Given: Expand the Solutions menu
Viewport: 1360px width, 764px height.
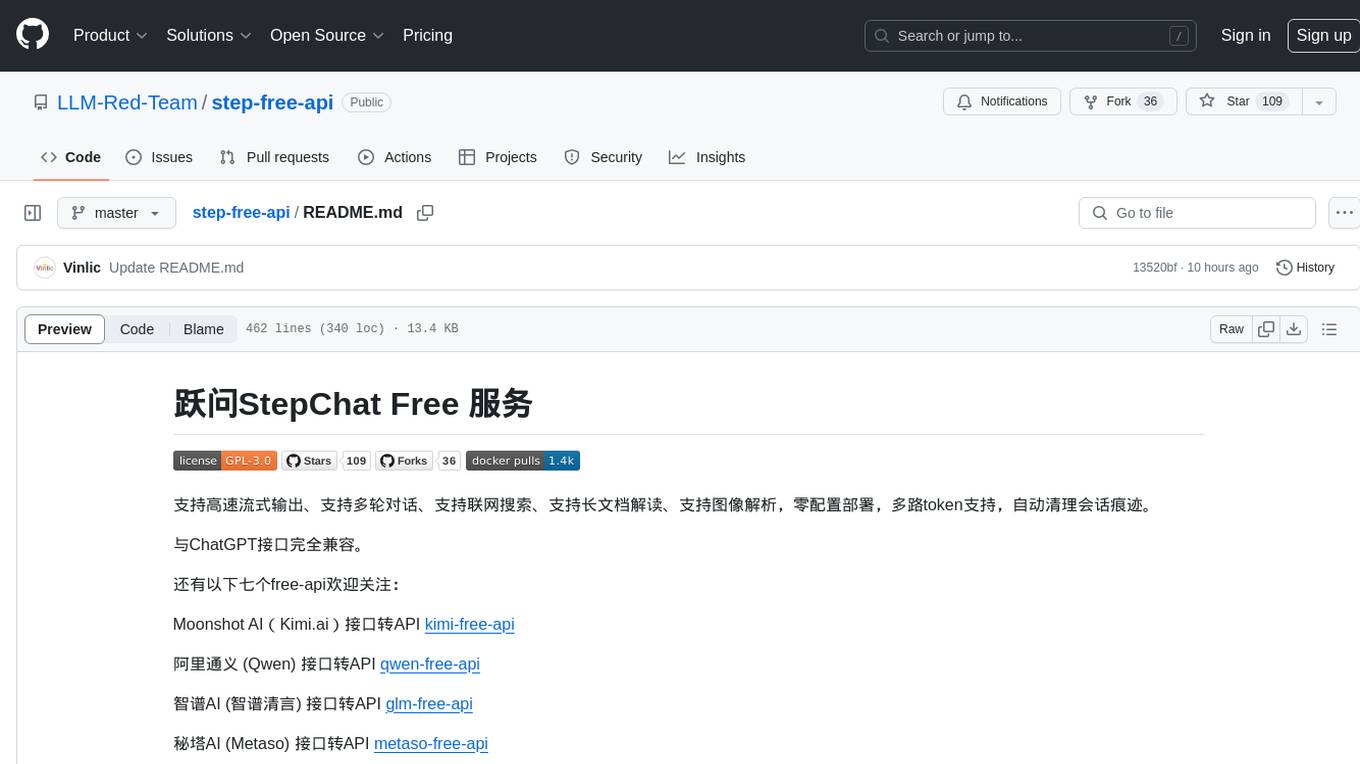Looking at the screenshot, I should click(208, 35).
